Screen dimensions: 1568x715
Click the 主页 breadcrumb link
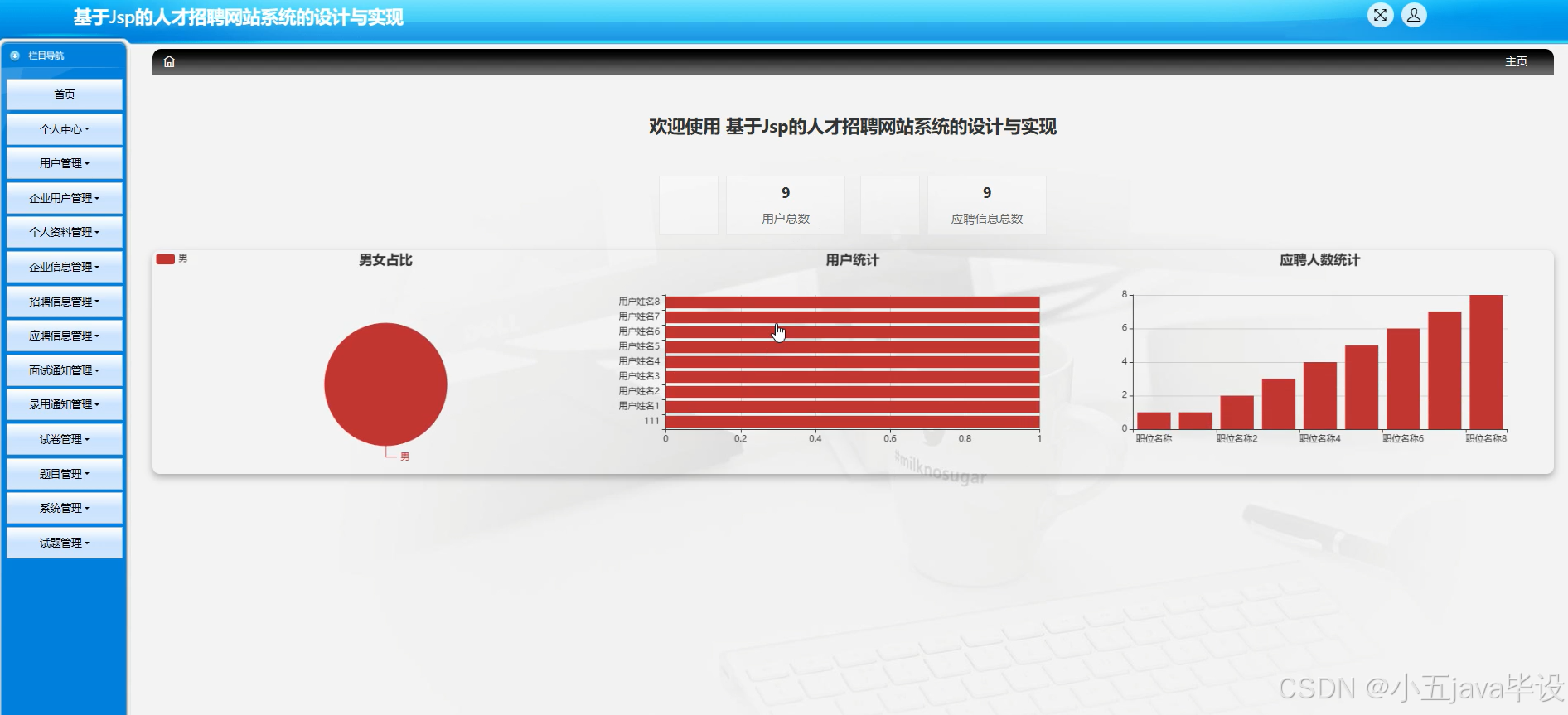coord(1516,61)
